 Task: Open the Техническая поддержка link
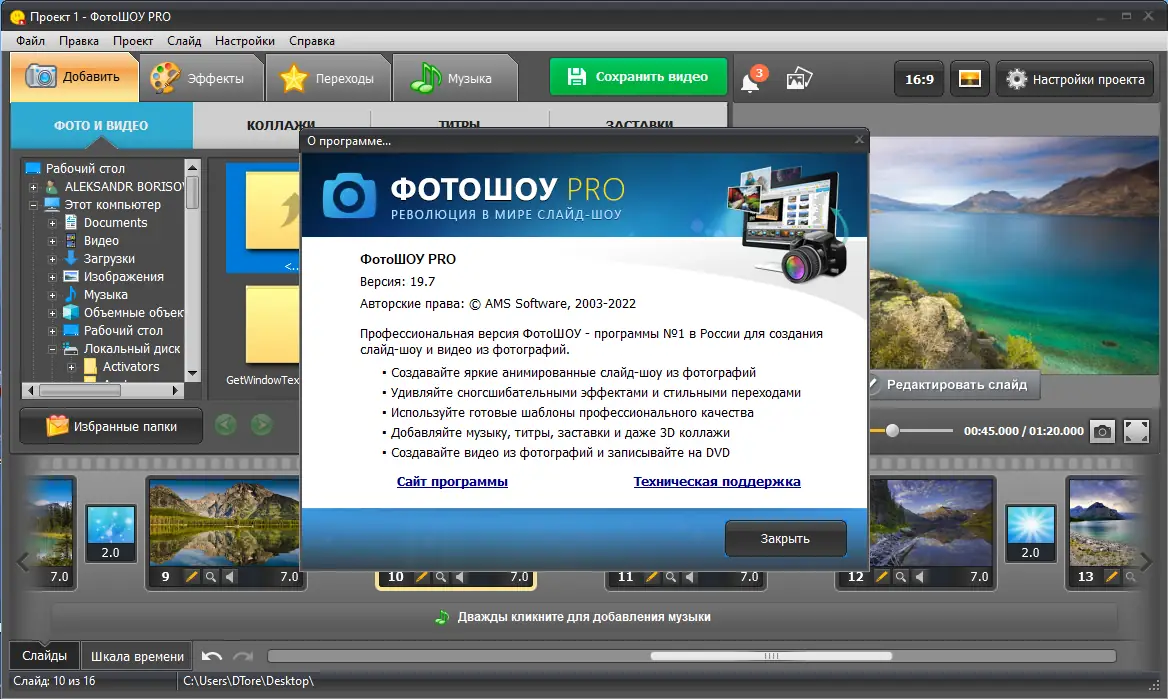717,481
